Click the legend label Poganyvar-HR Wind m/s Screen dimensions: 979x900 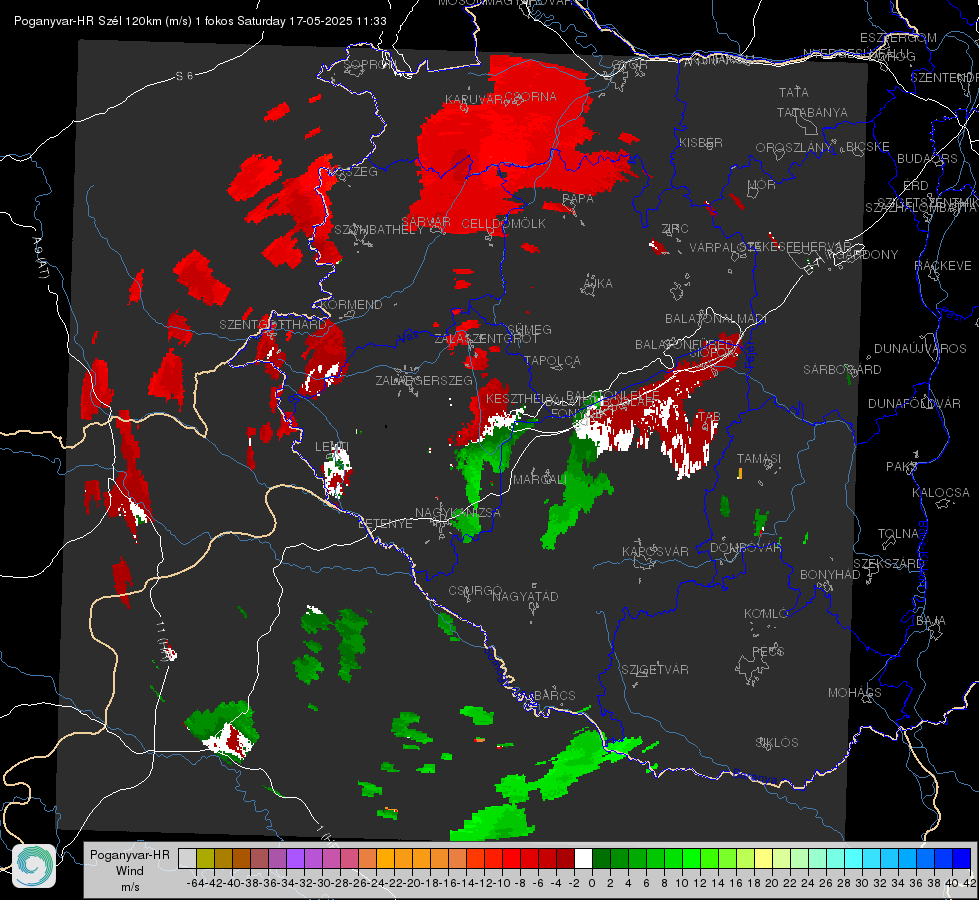click(130, 871)
